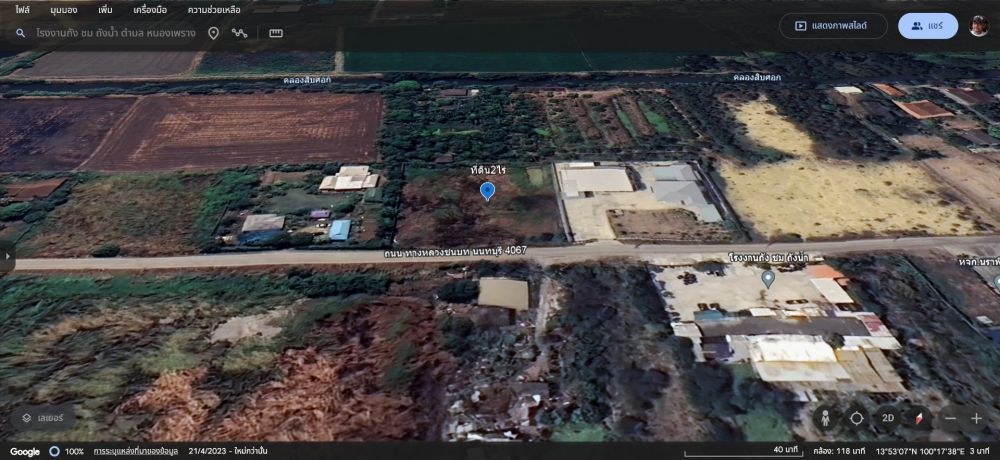Click the แชร์ share button
The height and width of the screenshot is (460, 1000).
pyautogui.click(x=928, y=26)
